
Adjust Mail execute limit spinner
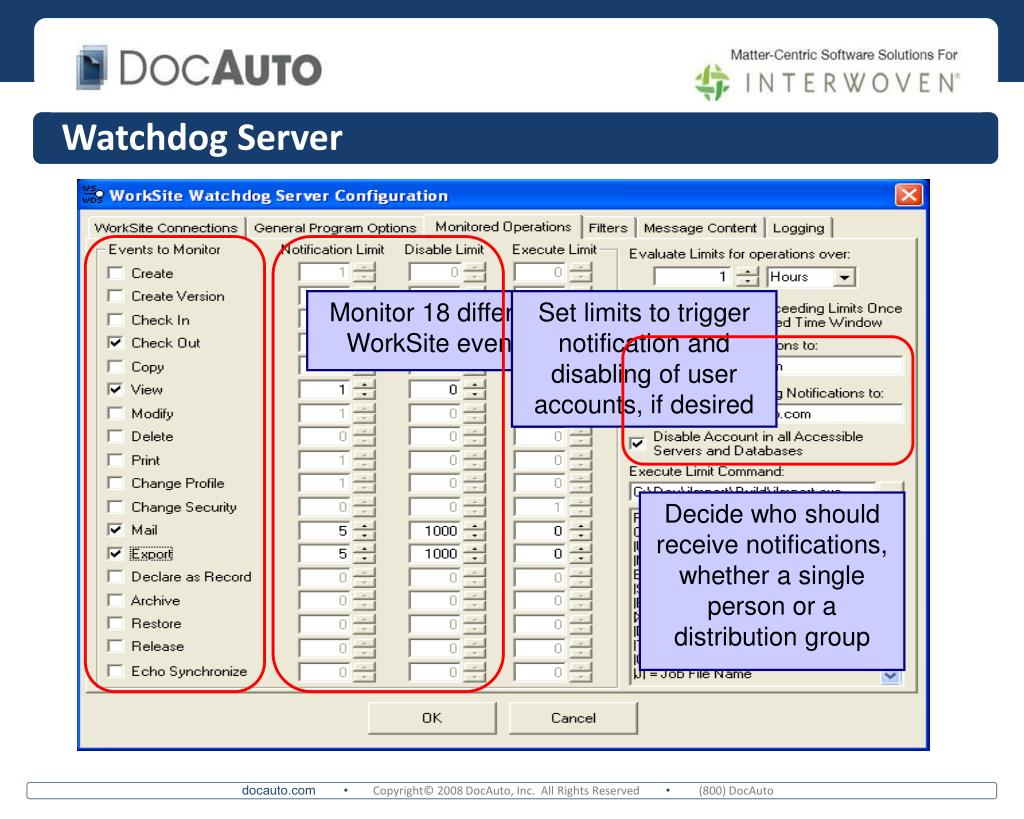(x=581, y=530)
